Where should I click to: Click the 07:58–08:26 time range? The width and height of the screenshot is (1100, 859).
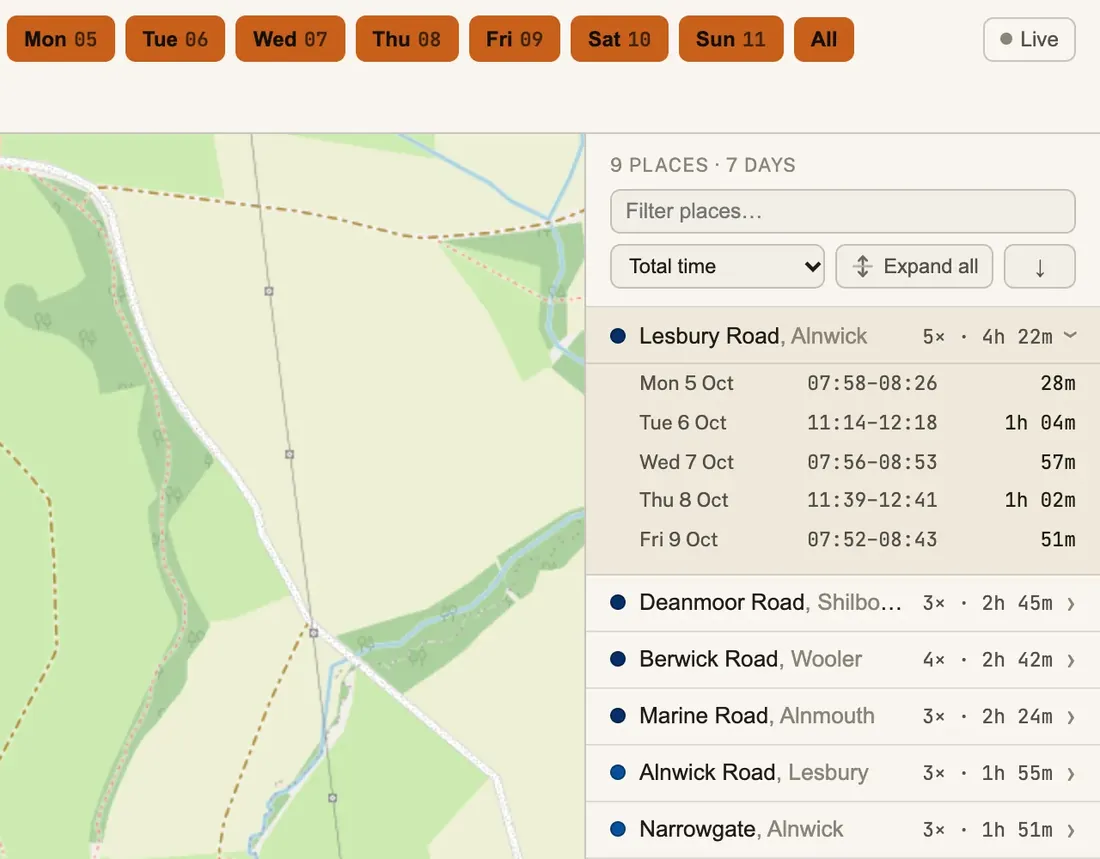click(872, 383)
